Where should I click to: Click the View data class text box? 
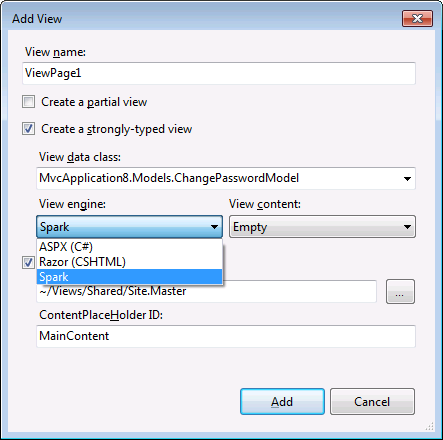click(x=218, y=178)
